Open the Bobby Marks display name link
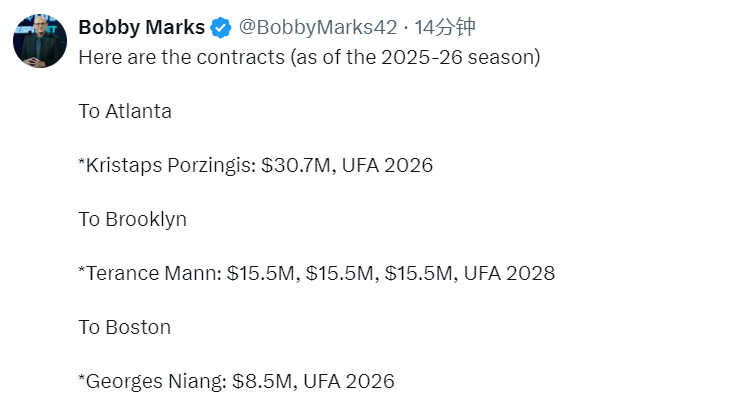Image resolution: width=755 pixels, height=401 pixels. tap(142, 27)
